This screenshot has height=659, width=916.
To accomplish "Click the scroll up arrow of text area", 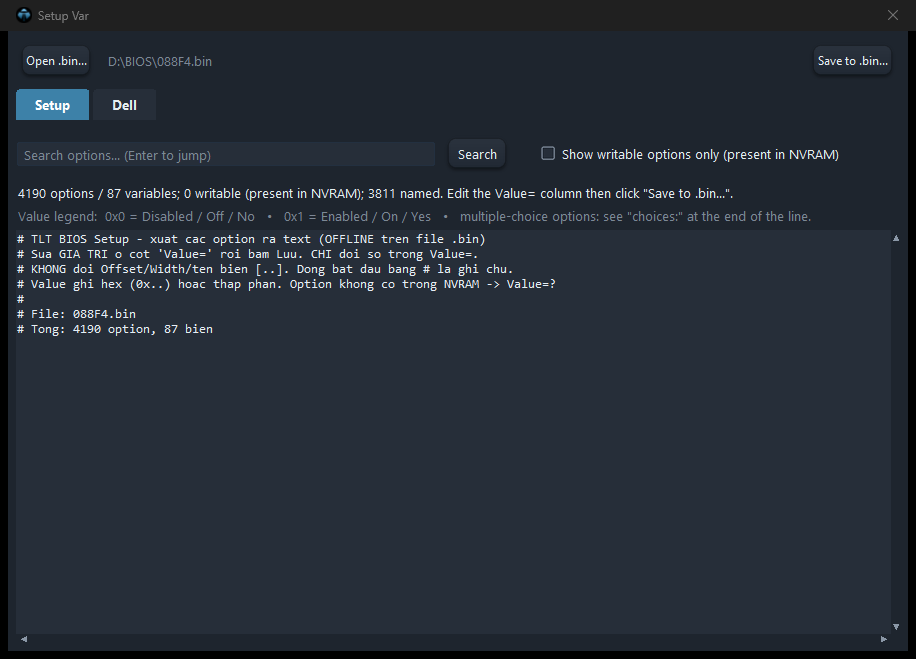I will pyautogui.click(x=896, y=238).
